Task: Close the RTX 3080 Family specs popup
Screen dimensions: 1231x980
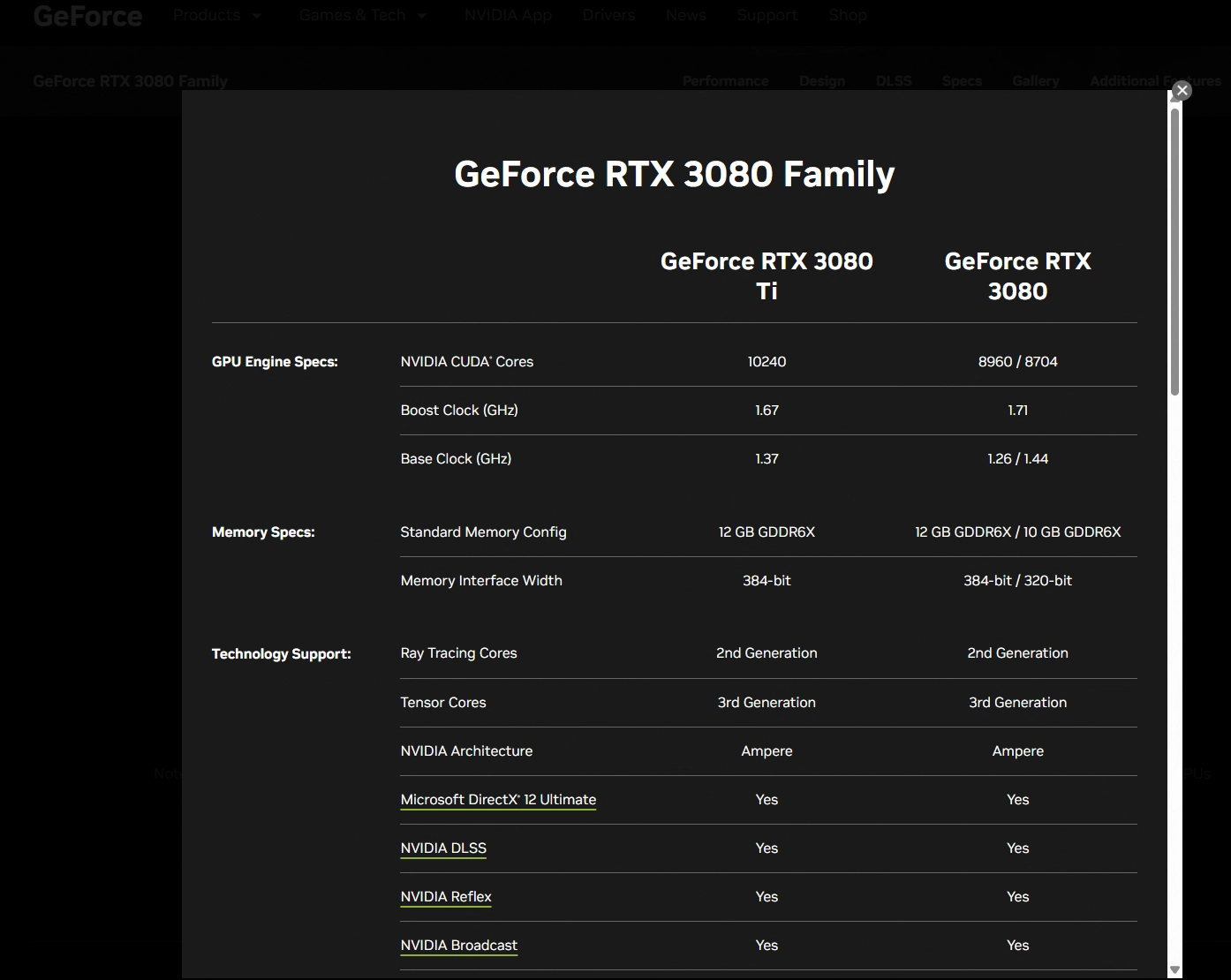Action: (x=1182, y=90)
